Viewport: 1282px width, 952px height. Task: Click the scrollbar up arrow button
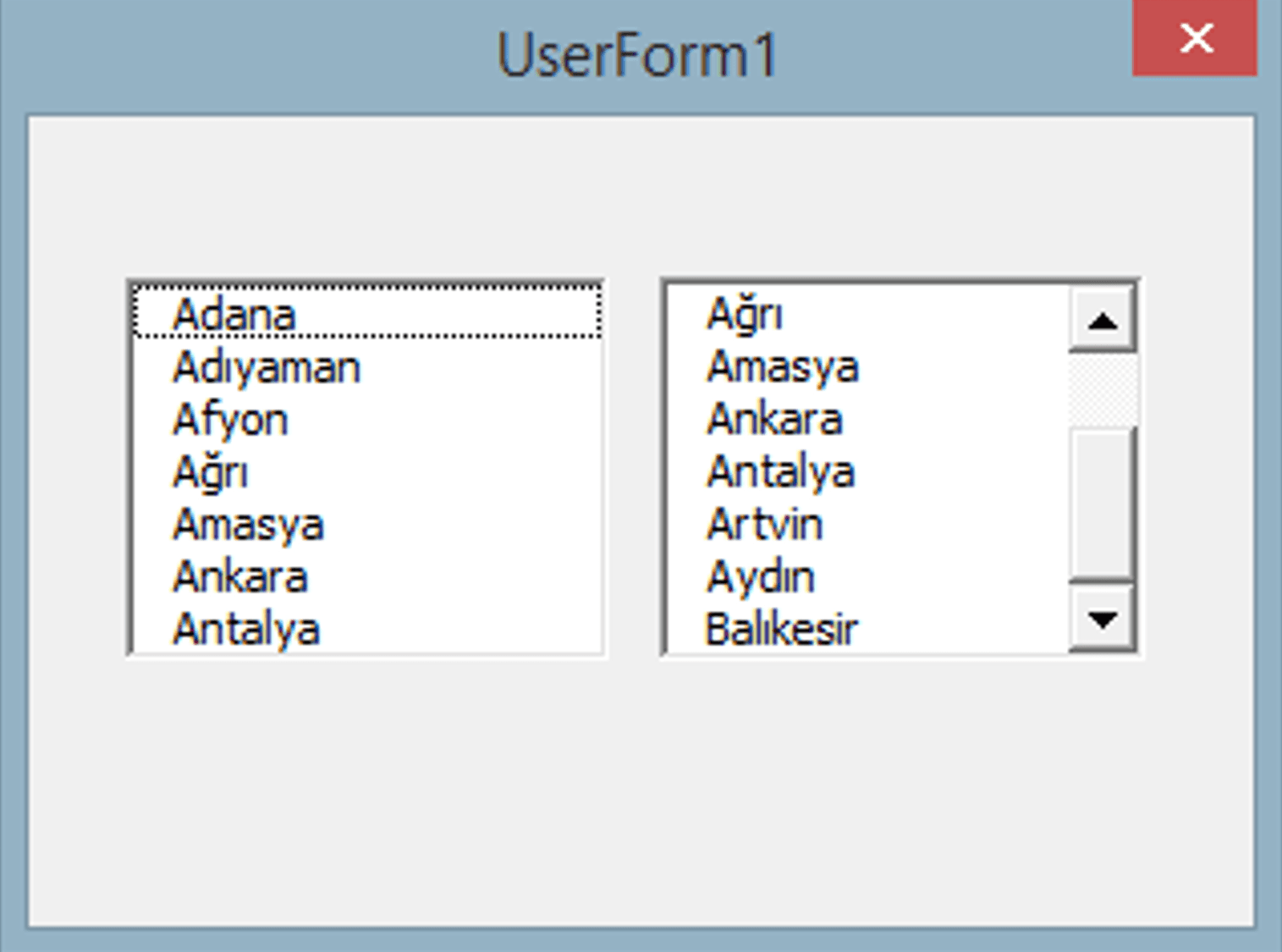coord(1102,320)
